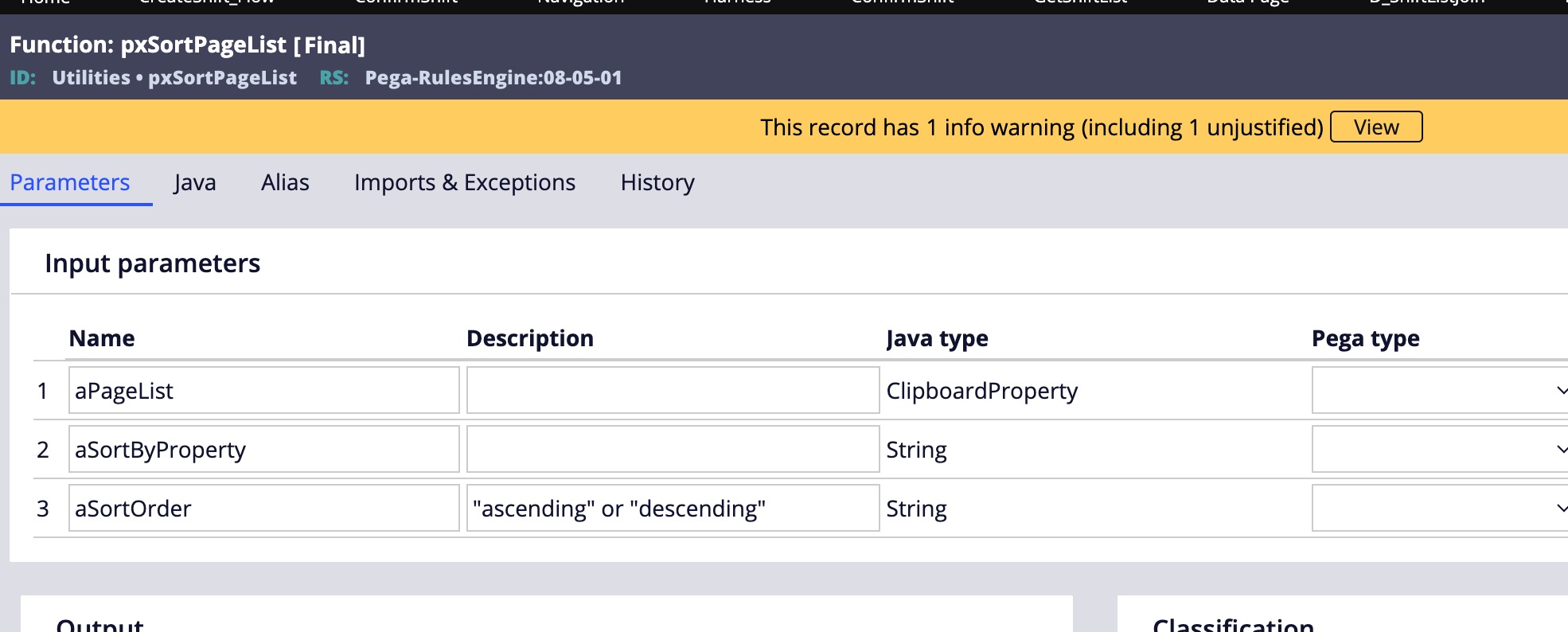Click the View button in warning banner
1568x632 pixels.
pyautogui.click(x=1375, y=127)
